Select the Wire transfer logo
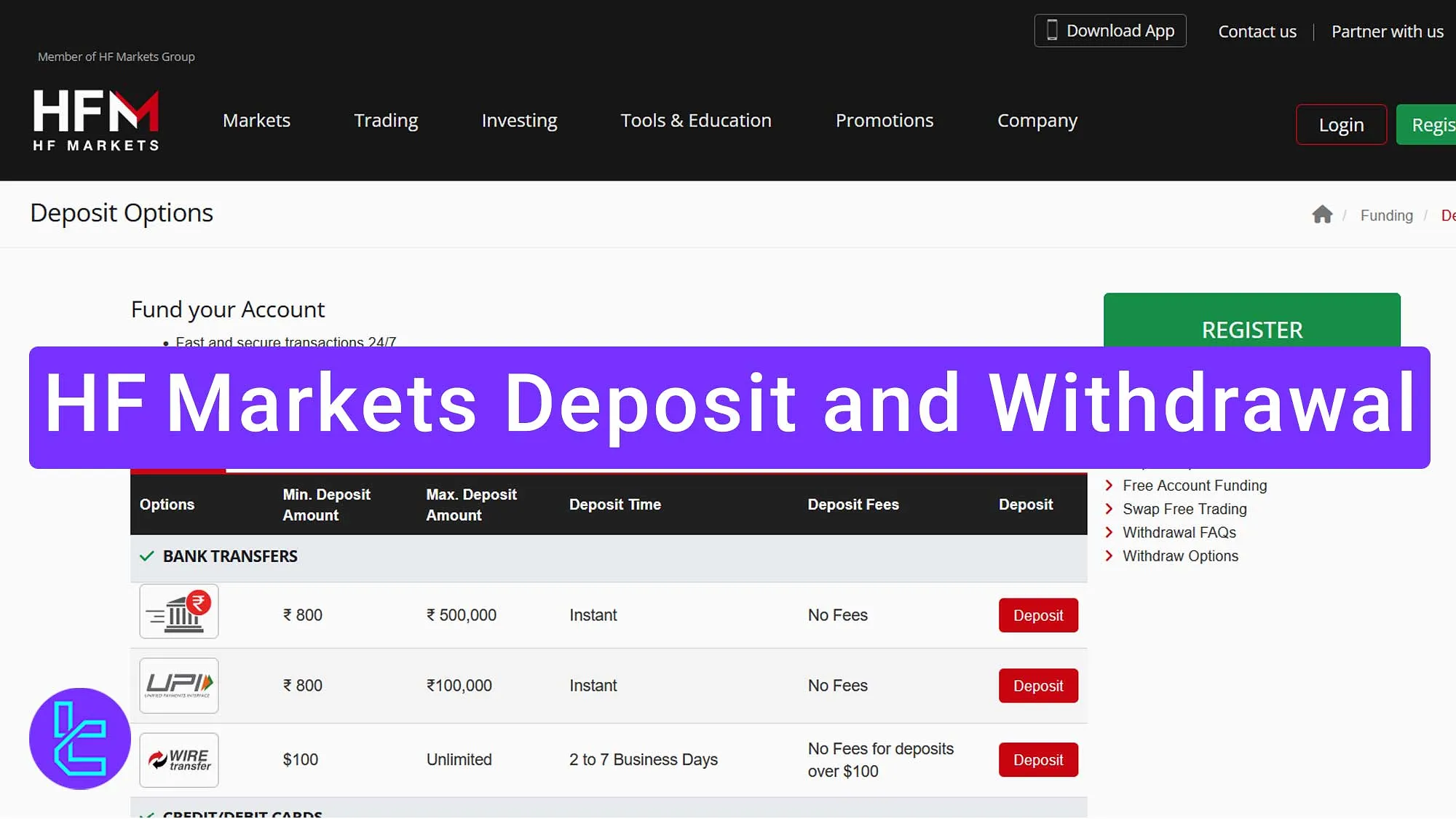The width and height of the screenshot is (1456, 819). (179, 760)
